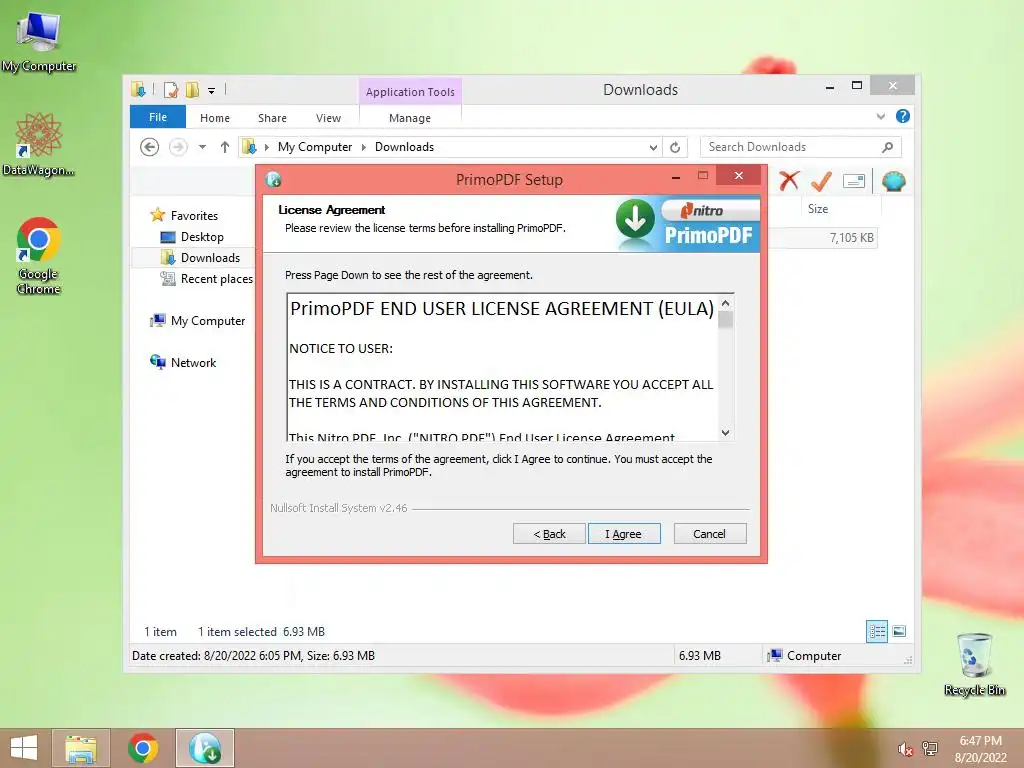Open Explorer help question mark icon
1024x768 pixels.
903,116
